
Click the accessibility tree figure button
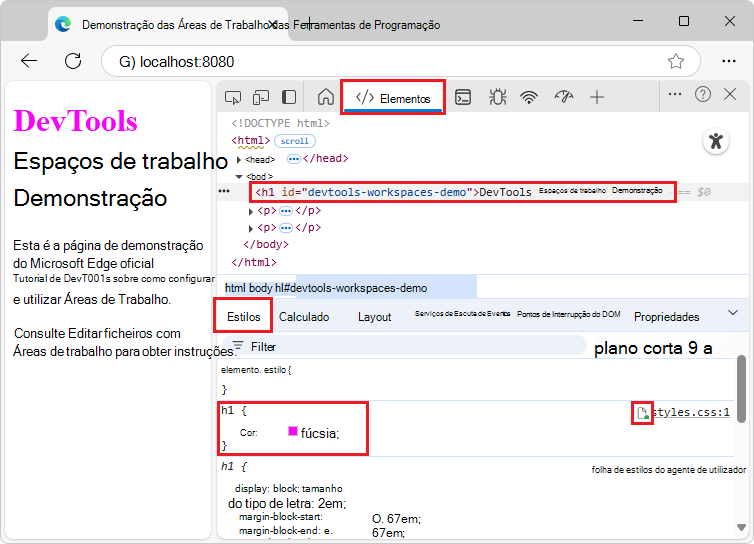click(716, 141)
